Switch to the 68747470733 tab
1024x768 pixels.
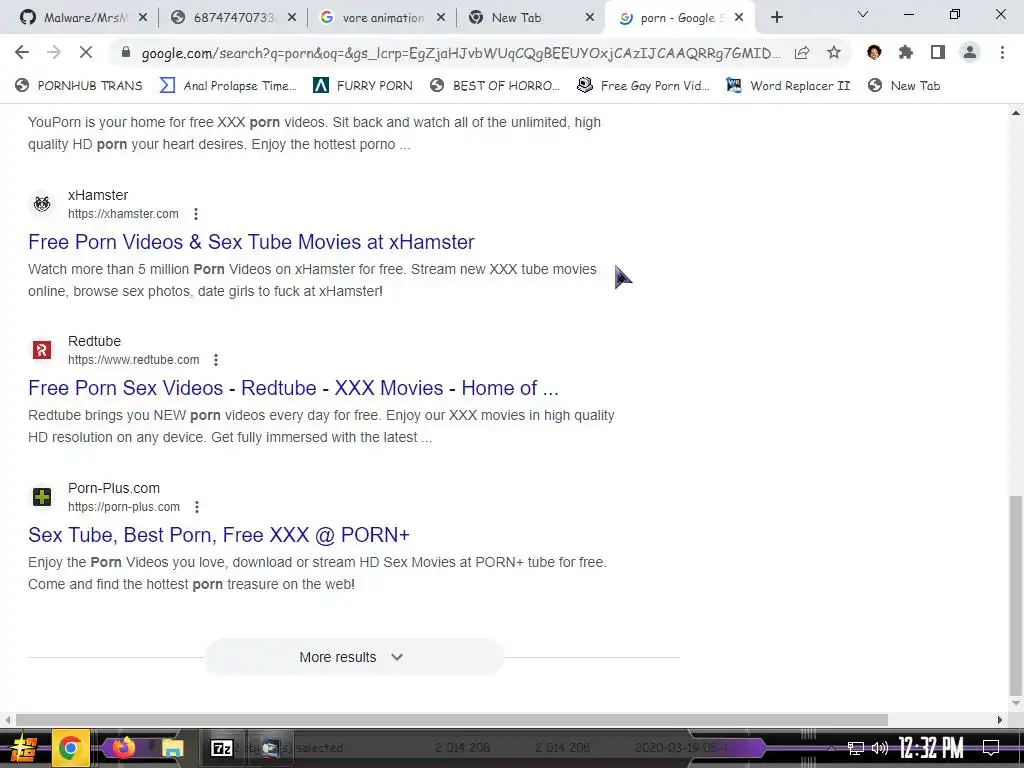pyautogui.click(x=233, y=18)
